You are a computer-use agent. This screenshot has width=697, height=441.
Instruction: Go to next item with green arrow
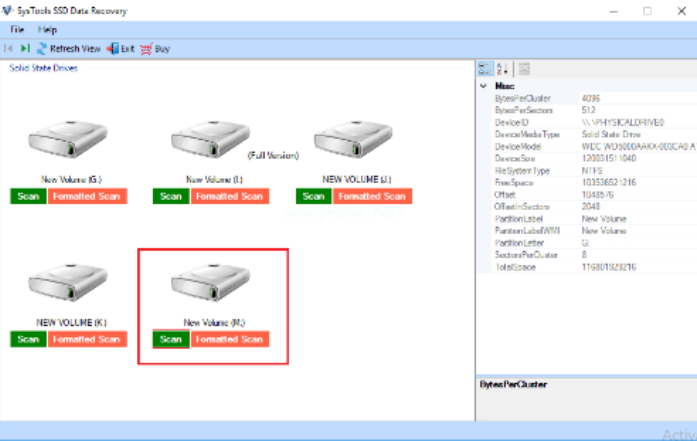point(26,48)
